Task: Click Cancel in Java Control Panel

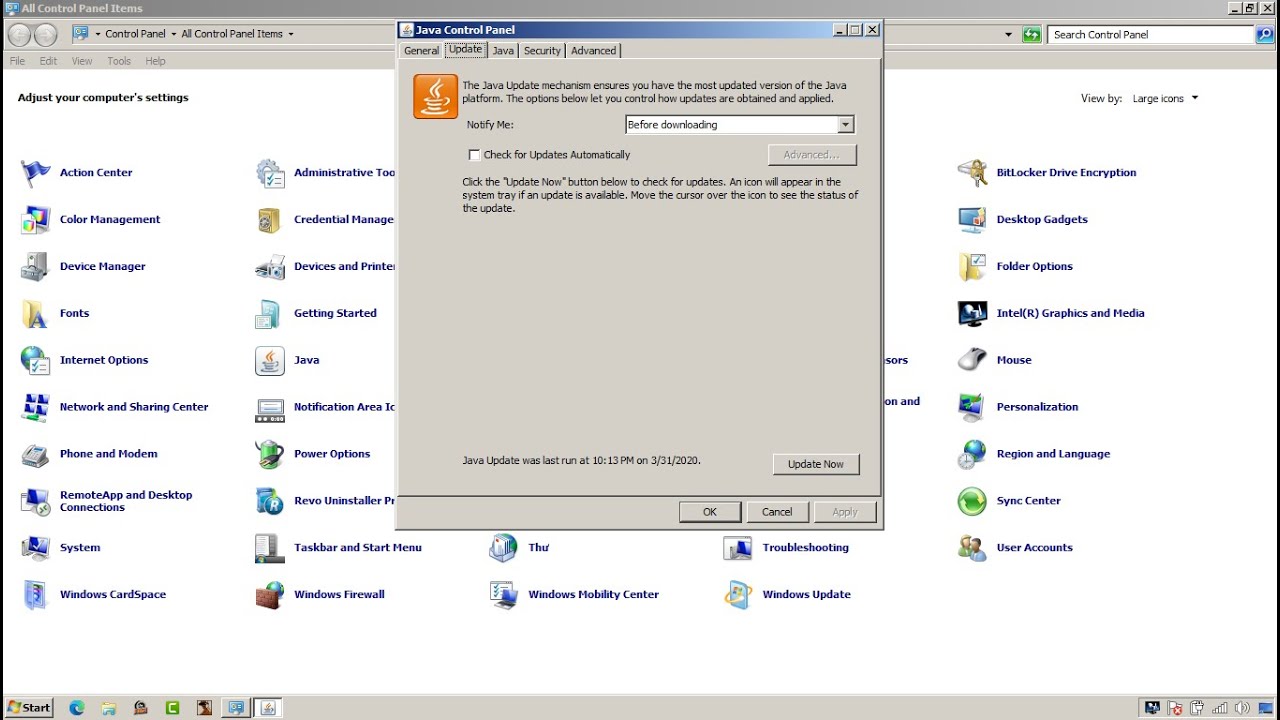Action: (777, 512)
